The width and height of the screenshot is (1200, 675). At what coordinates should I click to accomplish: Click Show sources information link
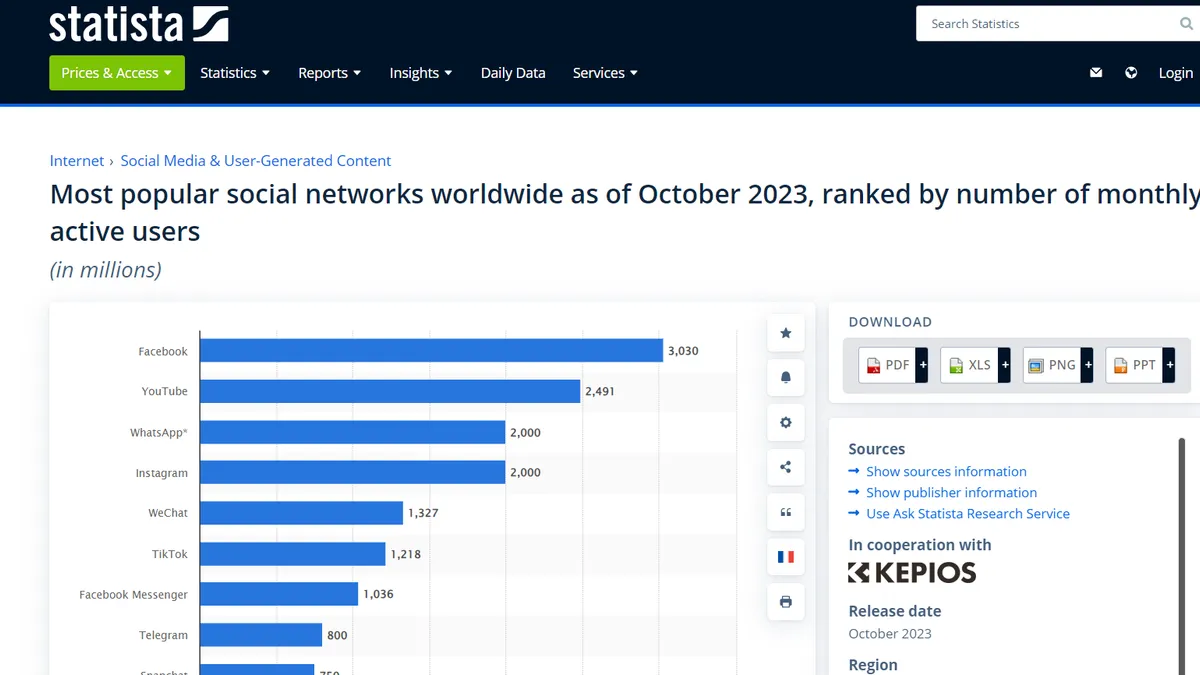(946, 472)
